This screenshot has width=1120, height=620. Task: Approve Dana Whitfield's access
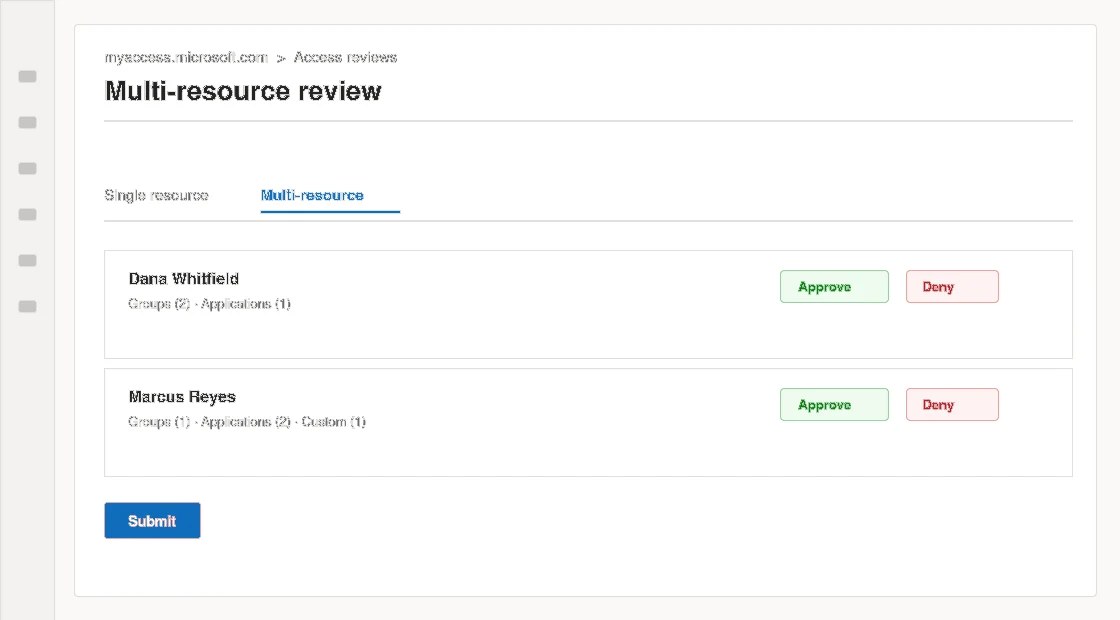click(x=834, y=286)
